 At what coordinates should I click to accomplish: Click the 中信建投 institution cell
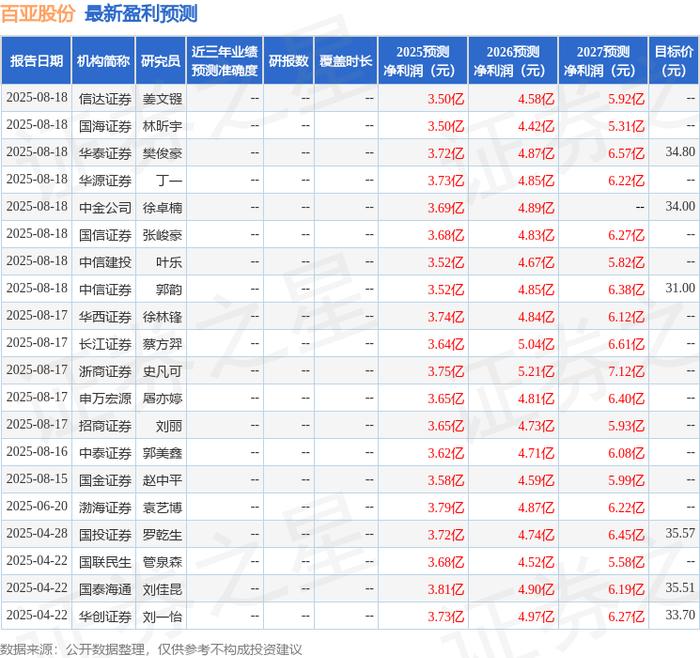(x=105, y=262)
